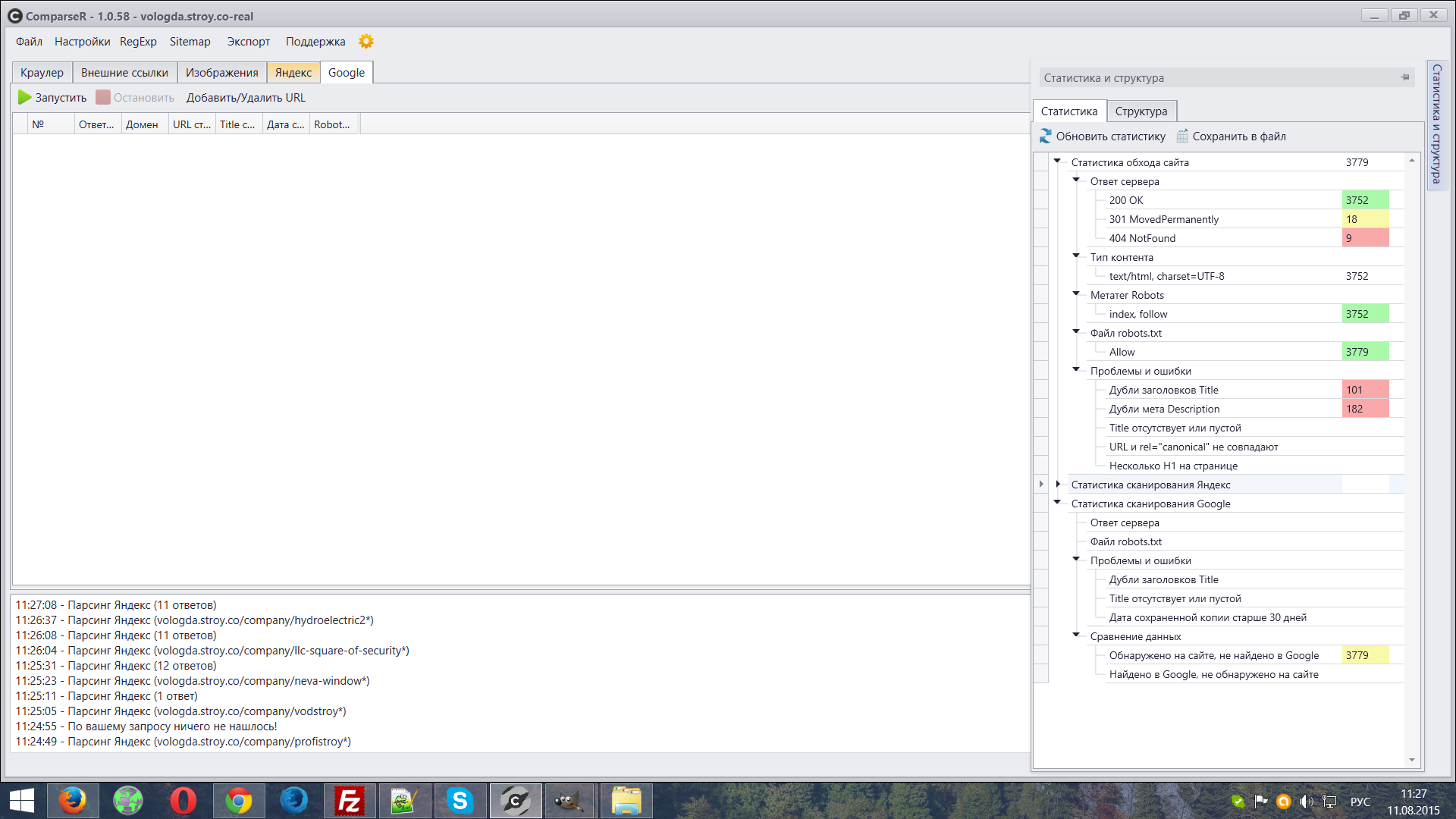This screenshot has height=819, width=1456.
Task: Expand Статистика сканирования Яндекс node
Action: coord(1058,484)
